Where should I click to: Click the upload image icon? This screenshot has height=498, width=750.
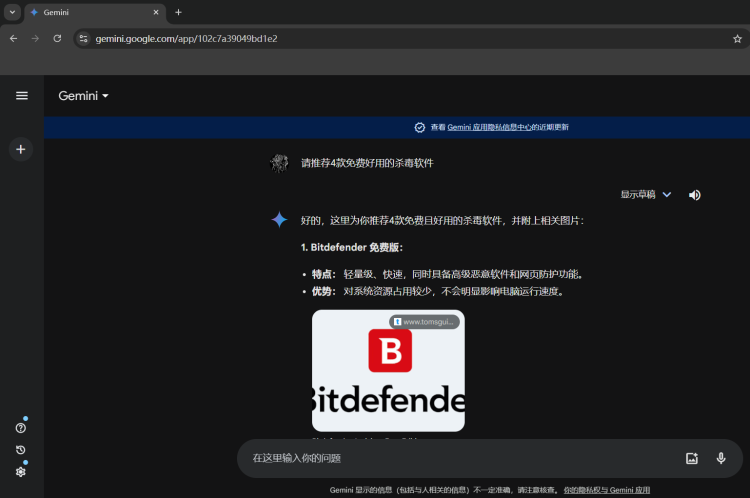point(691,458)
